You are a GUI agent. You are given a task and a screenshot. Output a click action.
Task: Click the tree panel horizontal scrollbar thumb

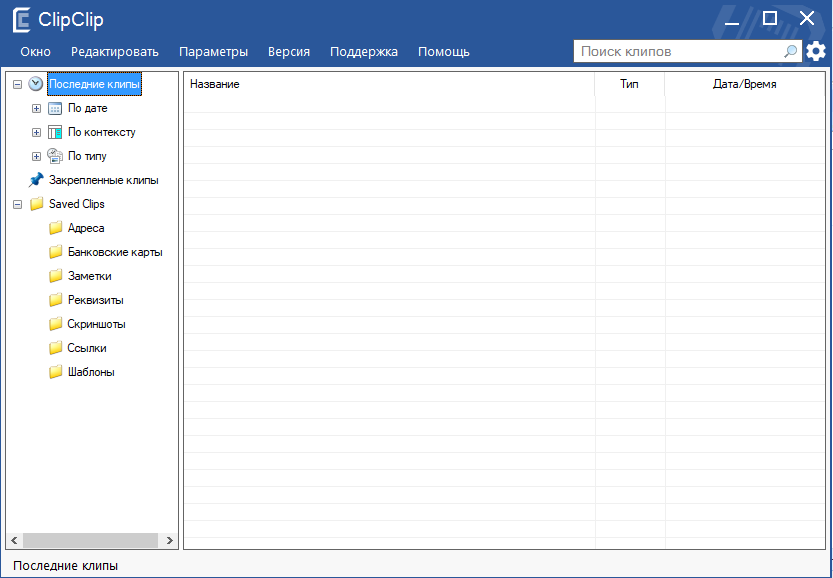click(x=90, y=541)
